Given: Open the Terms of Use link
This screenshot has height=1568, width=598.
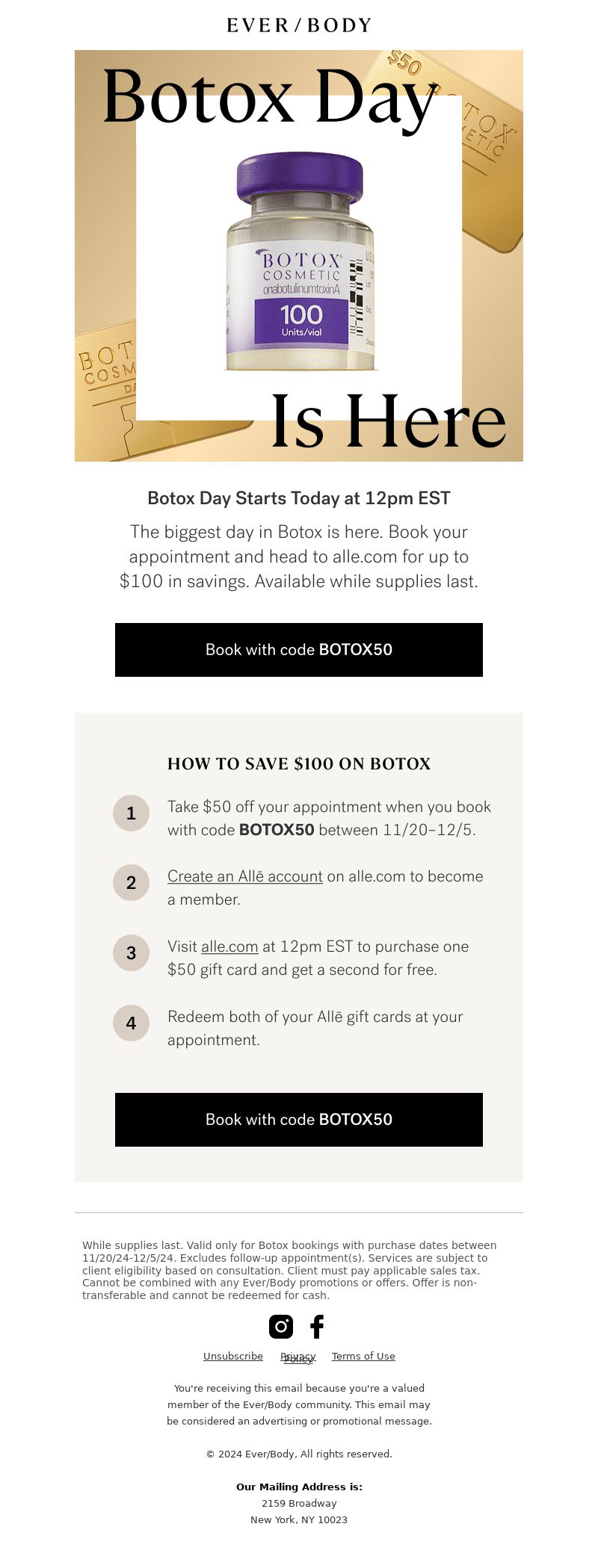Looking at the screenshot, I should pyautogui.click(x=363, y=1356).
